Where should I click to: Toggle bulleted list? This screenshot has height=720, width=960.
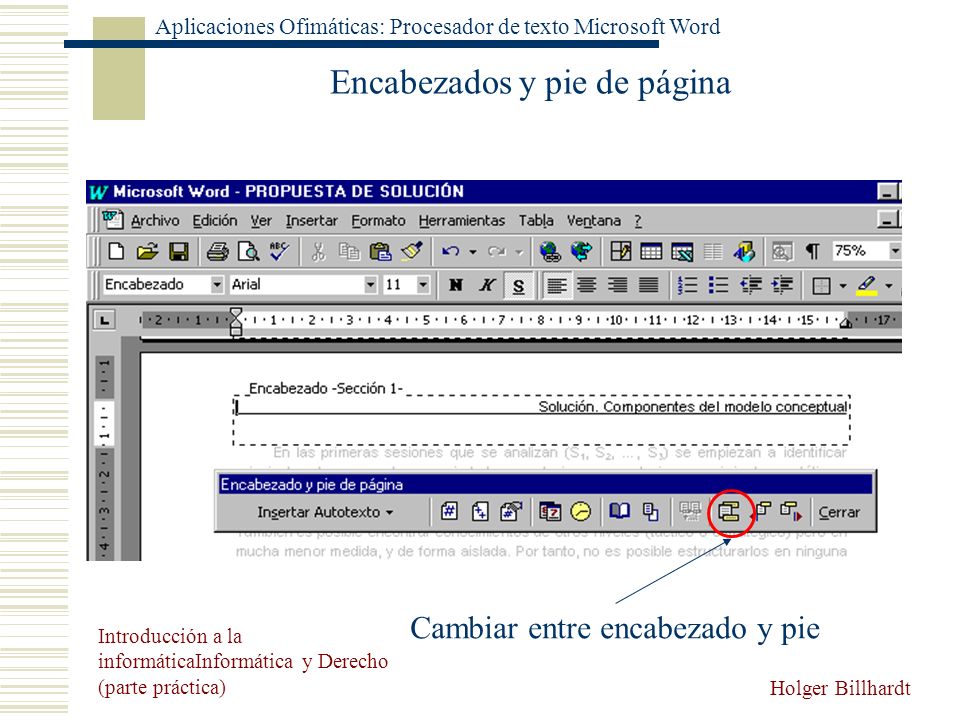[719, 285]
